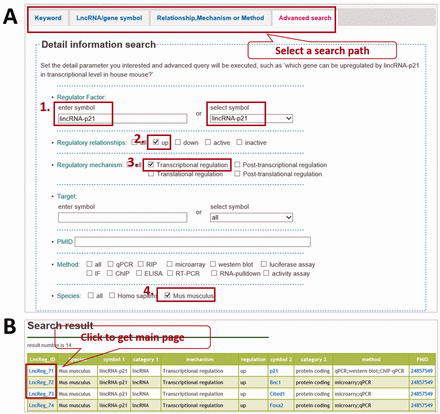Open the LncReg_72 record link
The width and height of the screenshot is (440, 414).
point(41,382)
